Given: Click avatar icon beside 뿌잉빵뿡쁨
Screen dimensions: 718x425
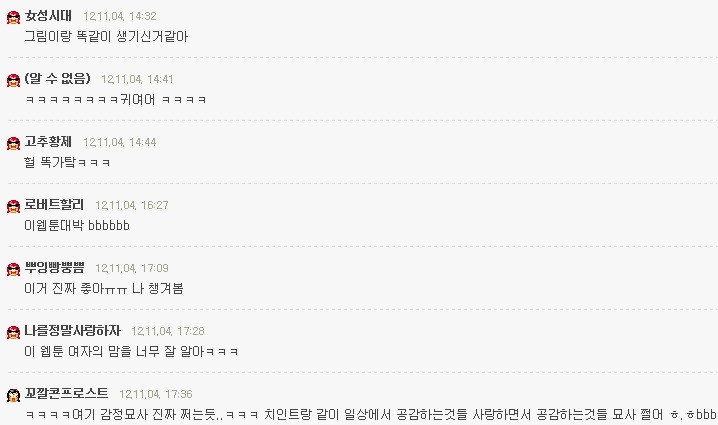Looking at the screenshot, I should pos(13,269).
